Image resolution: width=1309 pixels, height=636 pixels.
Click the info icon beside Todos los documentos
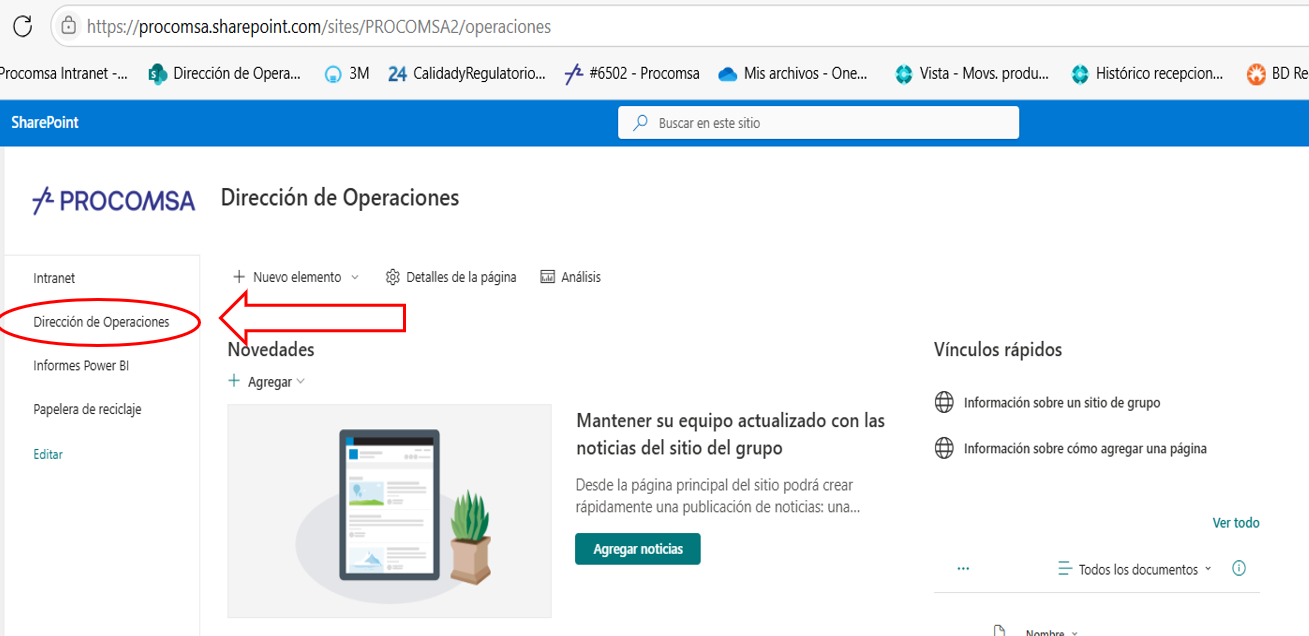[1239, 569]
